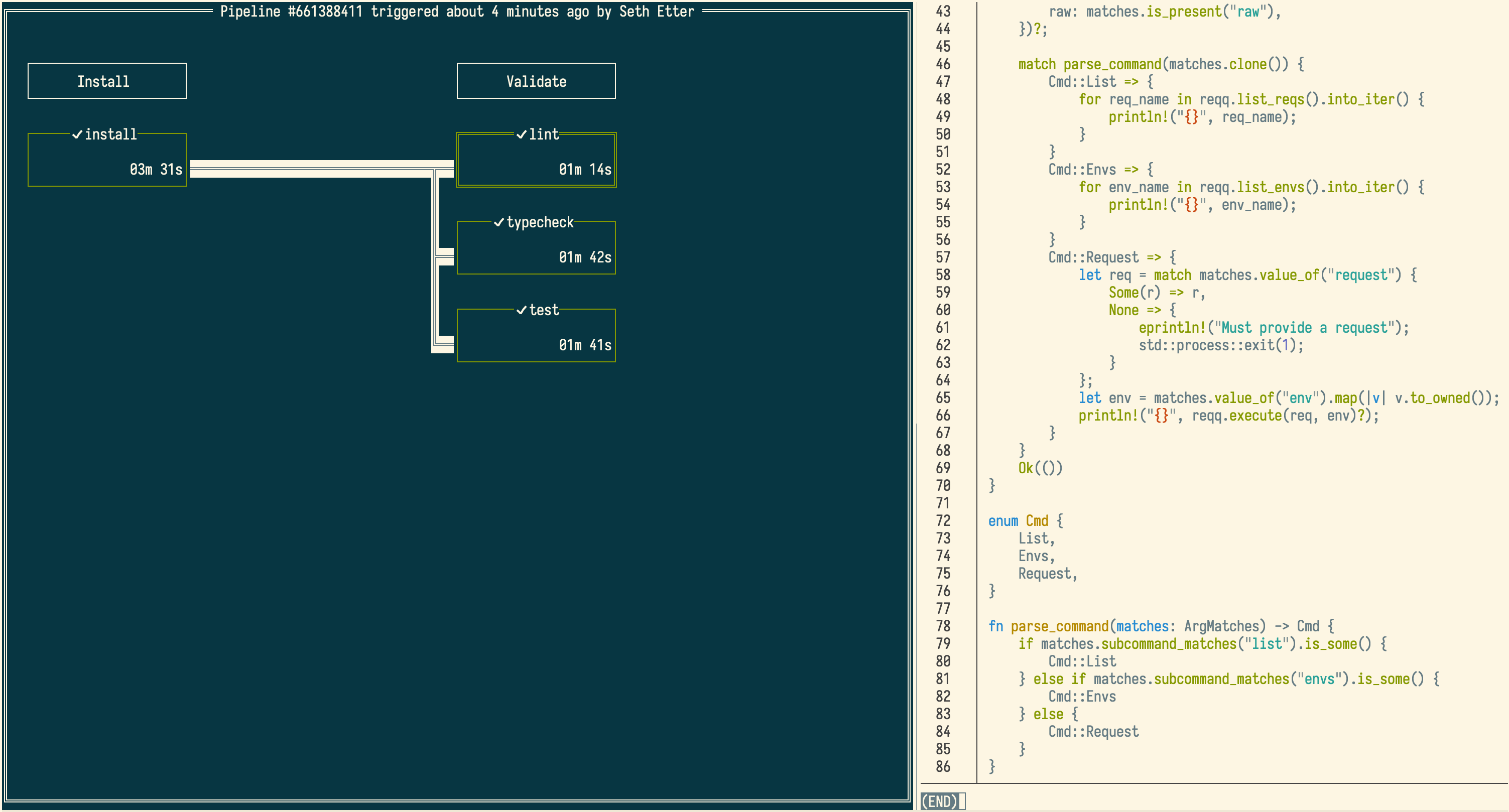The height and width of the screenshot is (812, 1509).
Task: Select the Validate stage header box
Action: pyautogui.click(x=536, y=81)
